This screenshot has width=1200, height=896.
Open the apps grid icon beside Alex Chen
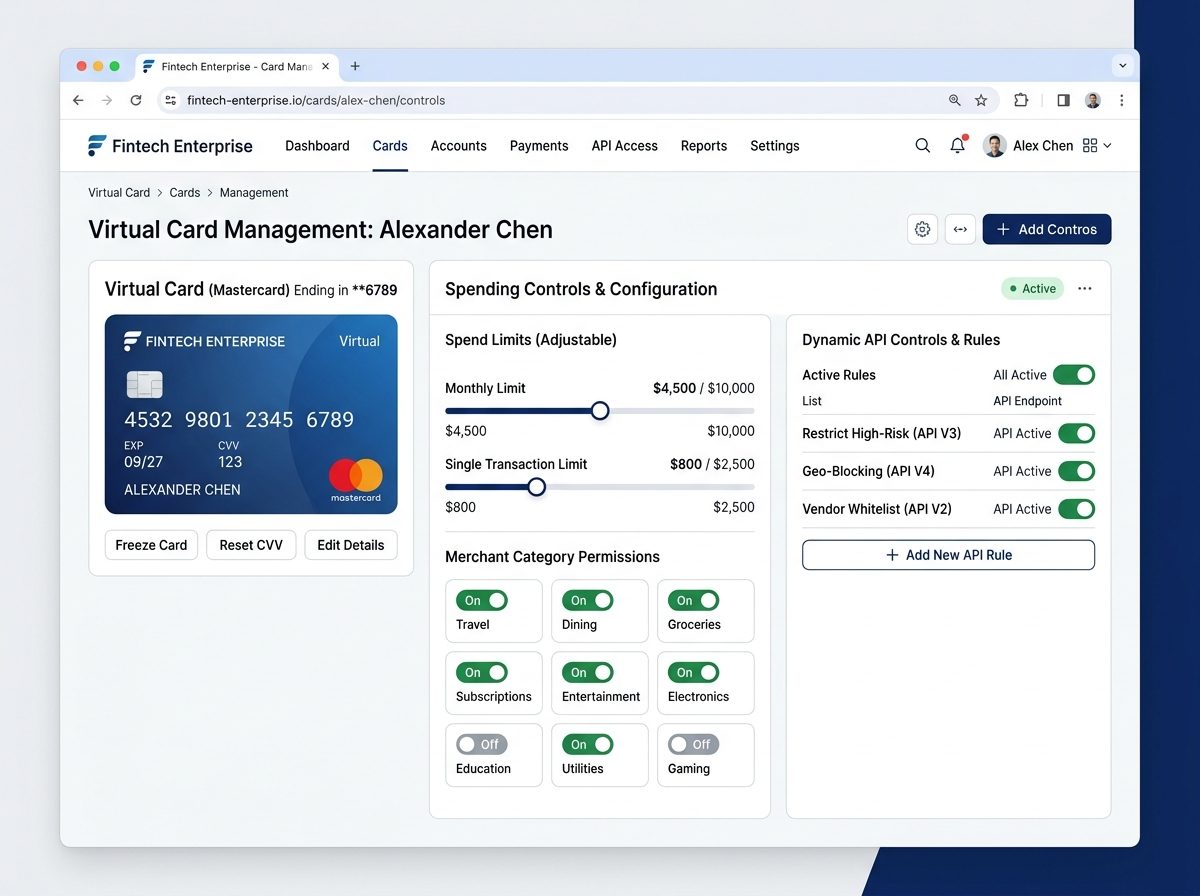1090,146
